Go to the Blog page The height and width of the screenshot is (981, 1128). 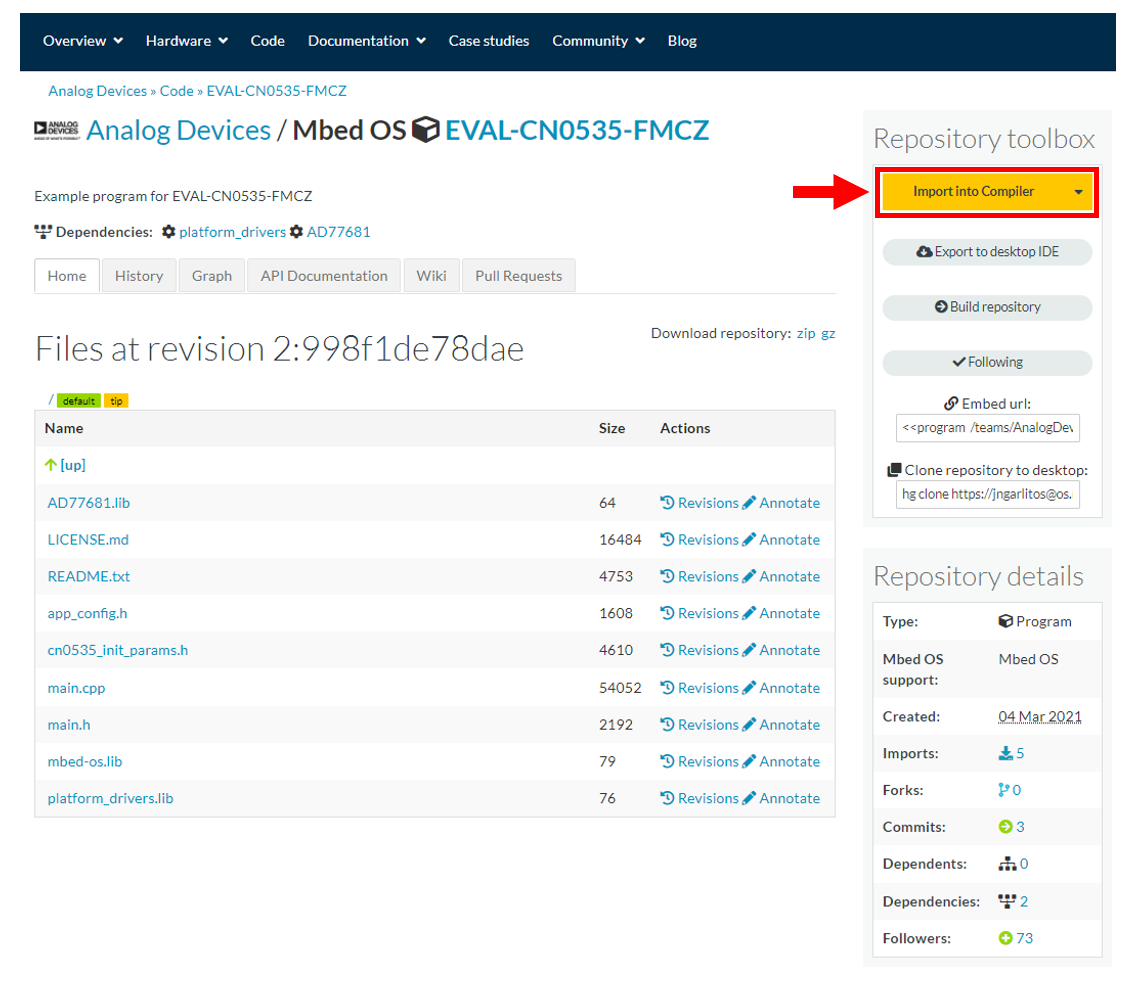682,41
